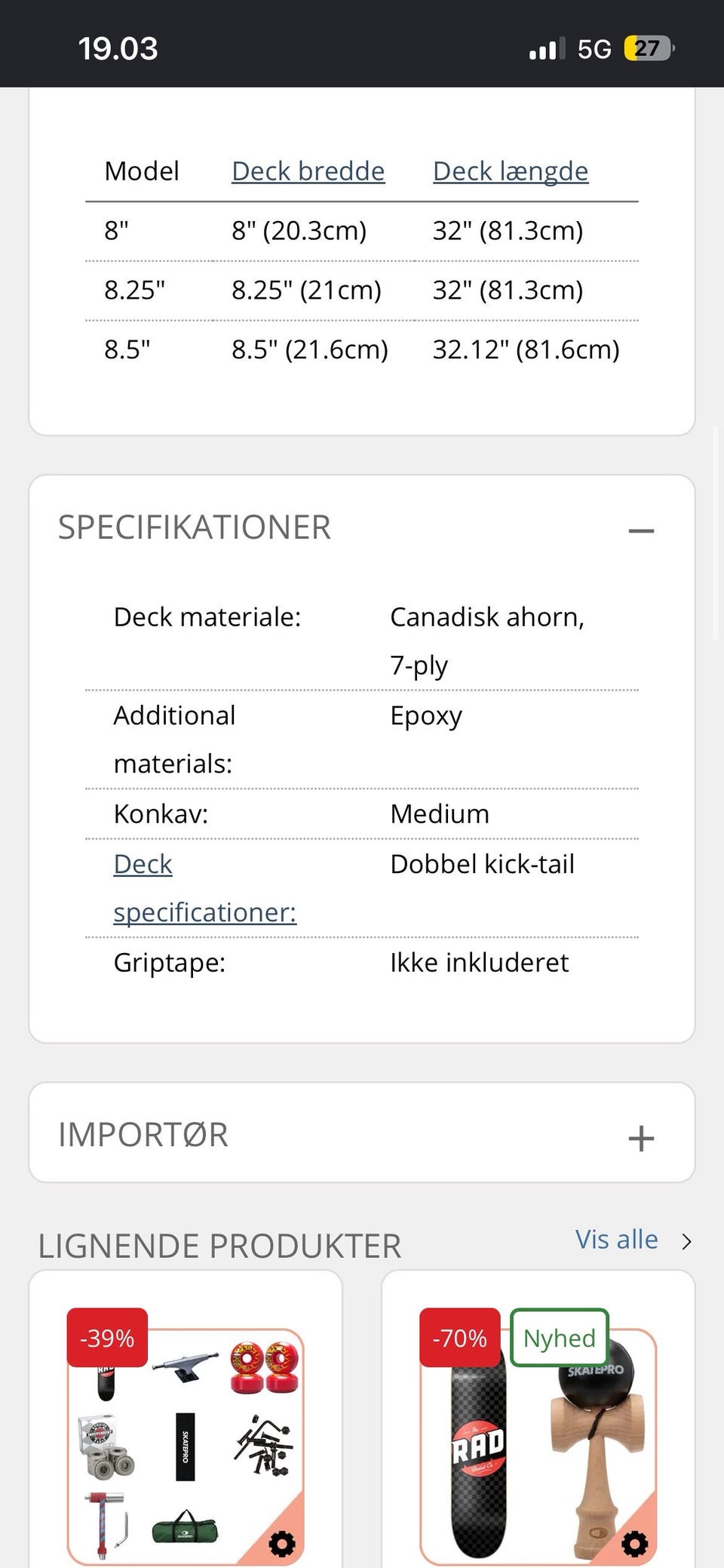The width and height of the screenshot is (724, 1568).
Task: Tap the chevron arrow next to Vis alle
Action: point(686,1241)
